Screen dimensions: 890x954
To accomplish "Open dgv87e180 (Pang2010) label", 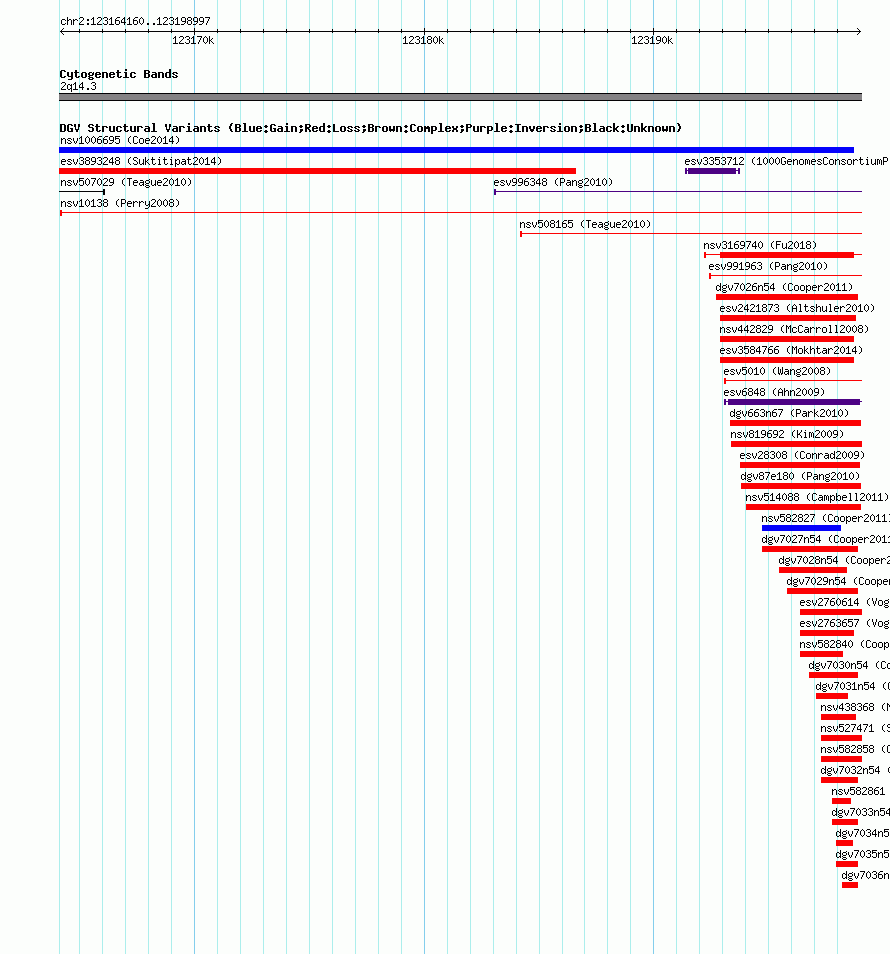I will tap(800, 476).
